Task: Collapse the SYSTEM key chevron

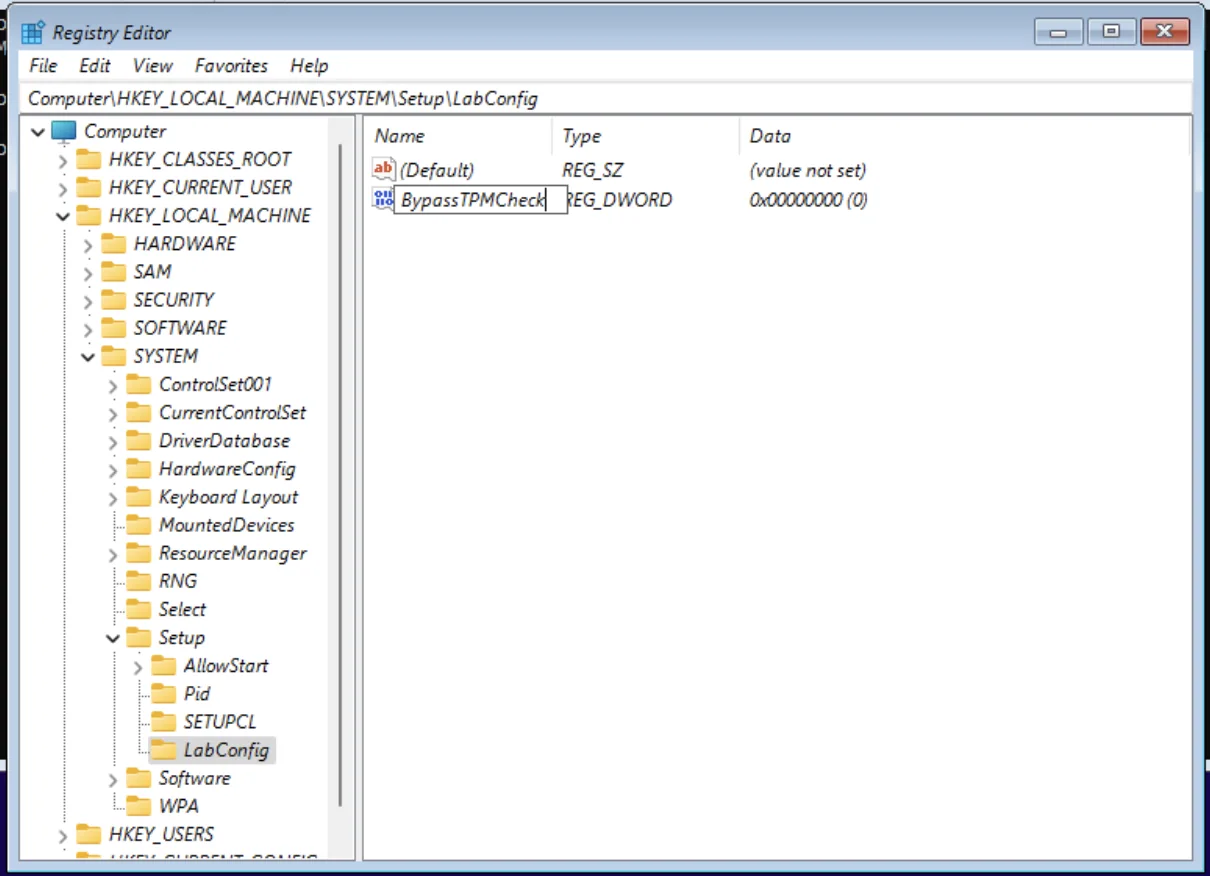Action: (88, 357)
